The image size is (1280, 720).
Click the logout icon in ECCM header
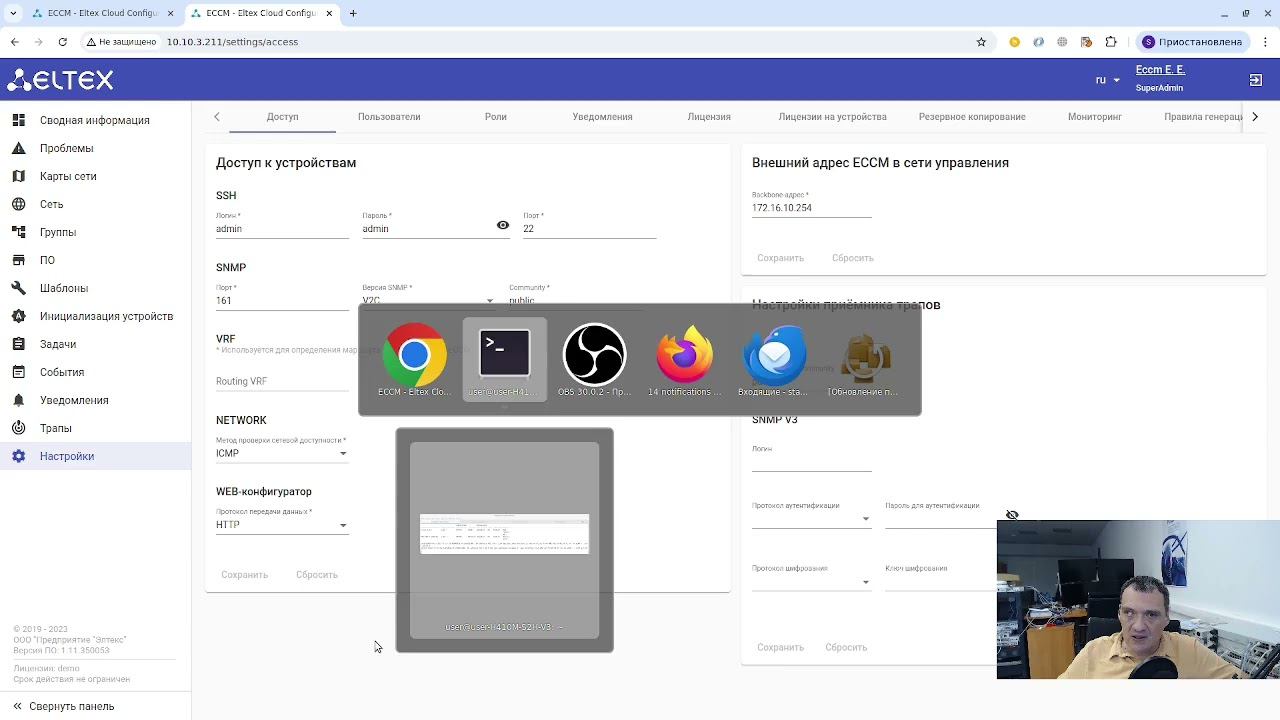coord(1256,79)
